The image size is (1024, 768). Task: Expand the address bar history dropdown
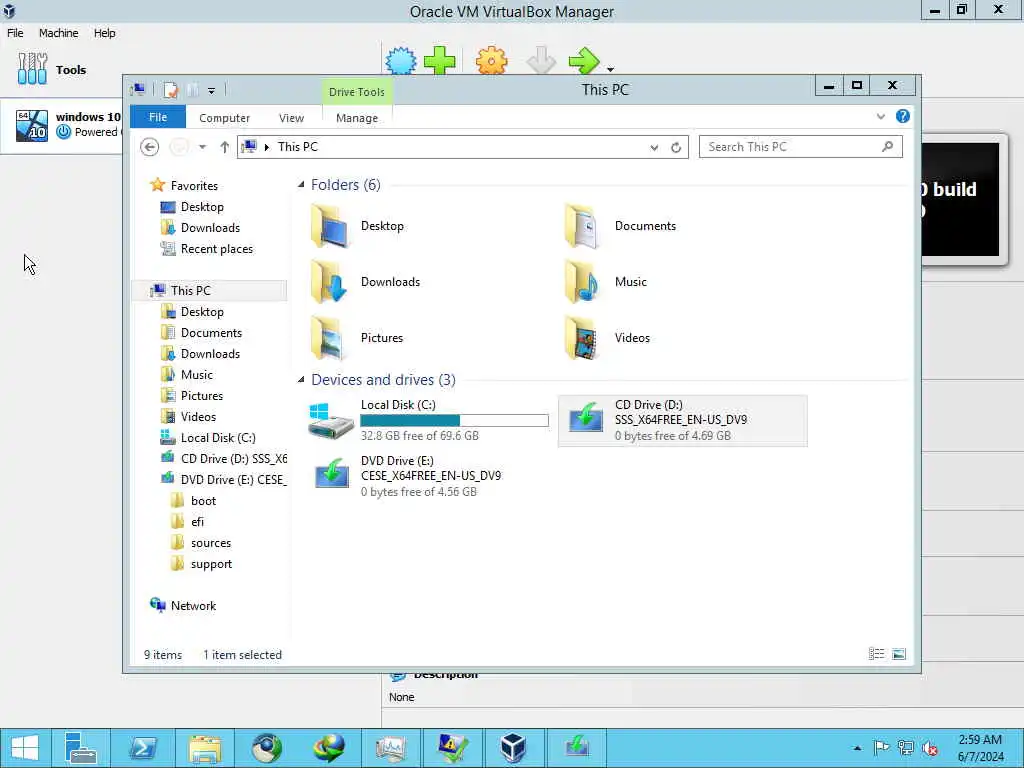654,148
